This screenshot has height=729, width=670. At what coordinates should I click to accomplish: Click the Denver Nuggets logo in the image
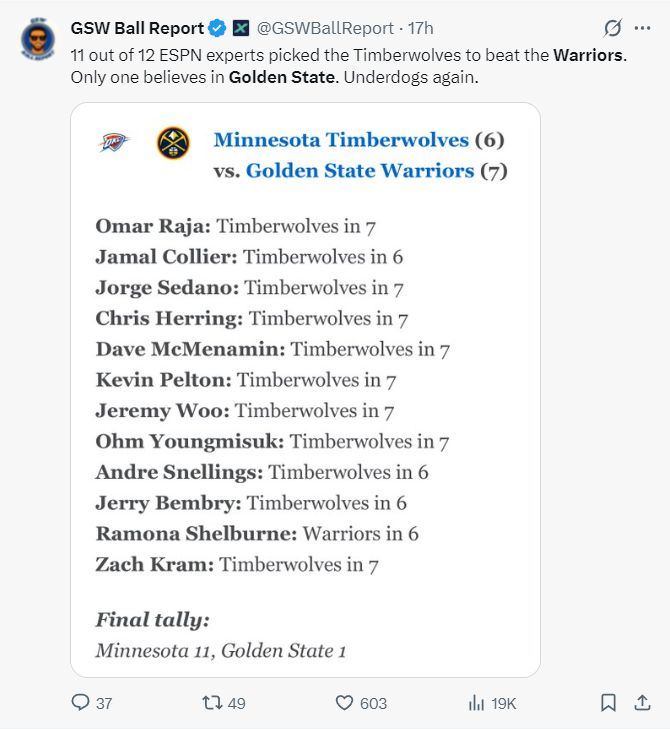pyautogui.click(x=172, y=144)
